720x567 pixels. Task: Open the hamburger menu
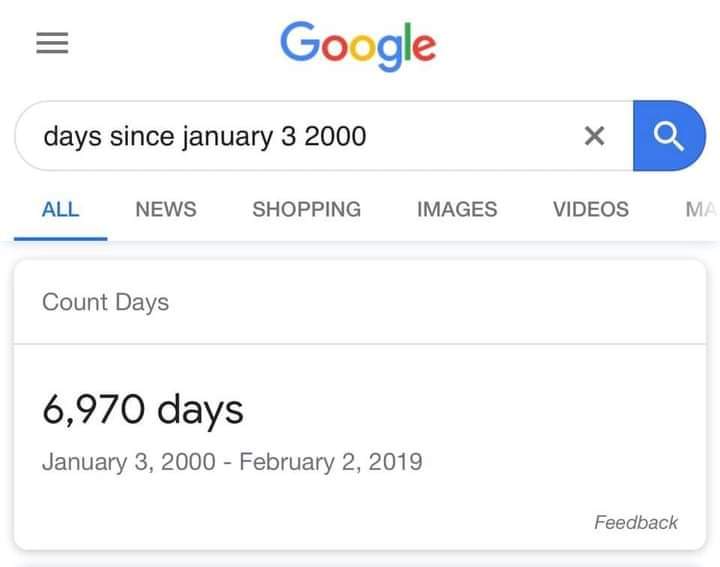[x=52, y=43]
